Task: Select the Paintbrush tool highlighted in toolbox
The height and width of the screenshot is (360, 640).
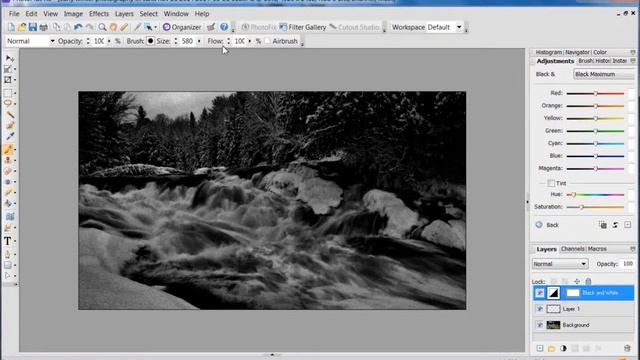Action: [x=8, y=149]
